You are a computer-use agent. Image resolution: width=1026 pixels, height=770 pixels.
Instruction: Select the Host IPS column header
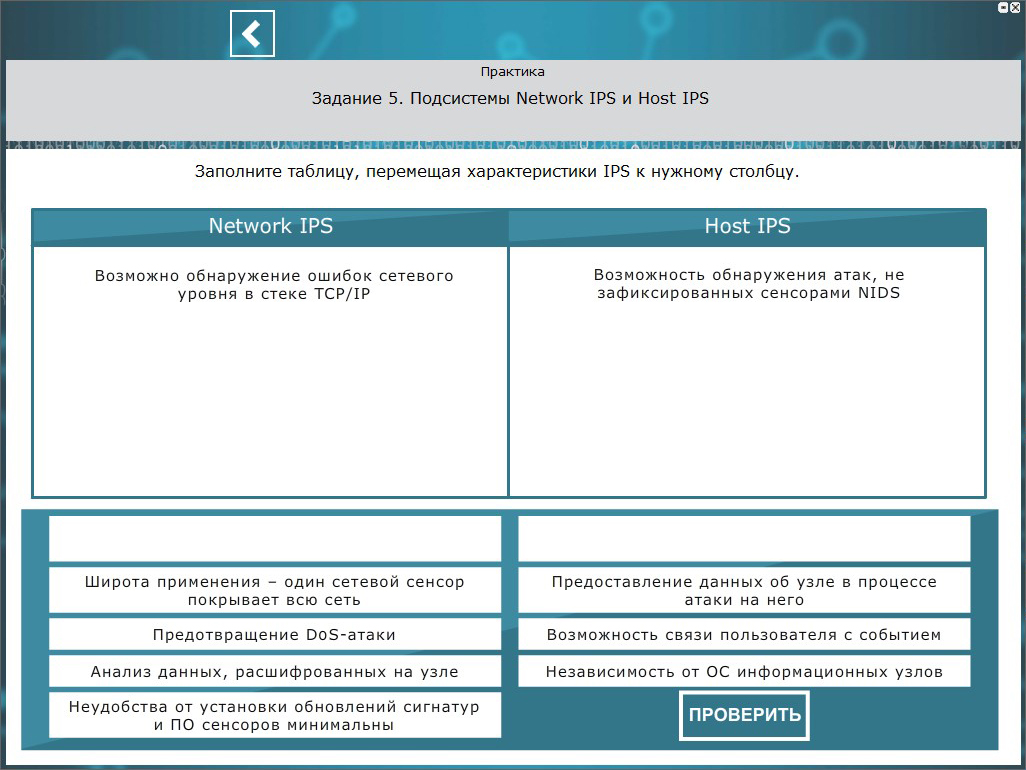(x=747, y=226)
